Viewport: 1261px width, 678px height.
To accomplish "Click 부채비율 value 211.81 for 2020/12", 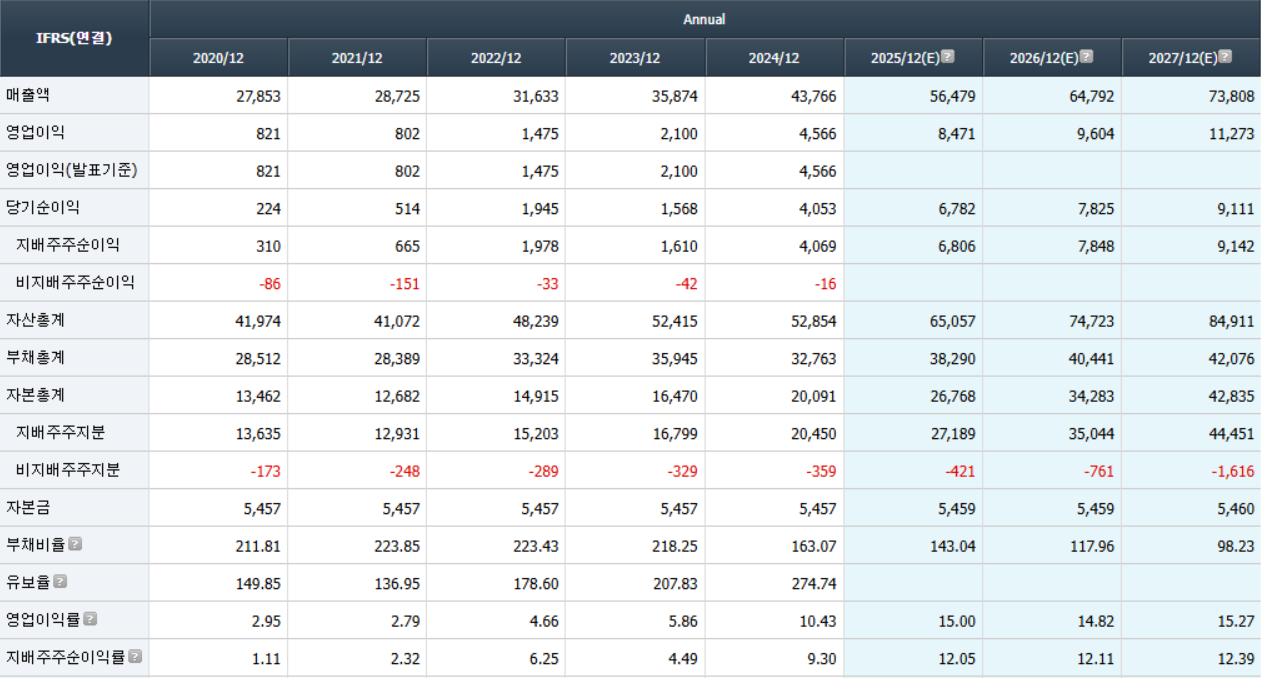I will click(259, 546).
